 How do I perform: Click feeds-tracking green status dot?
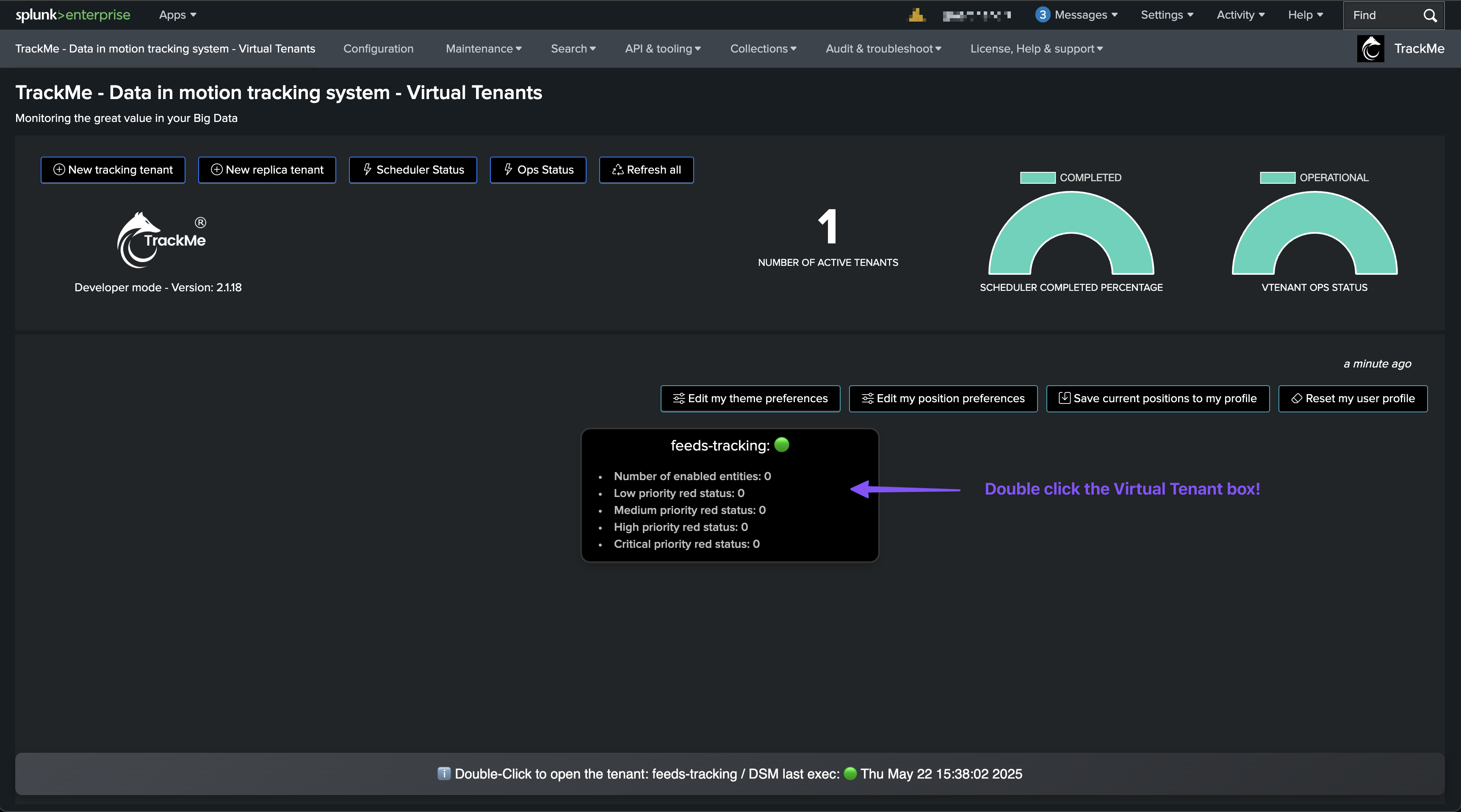(782, 445)
